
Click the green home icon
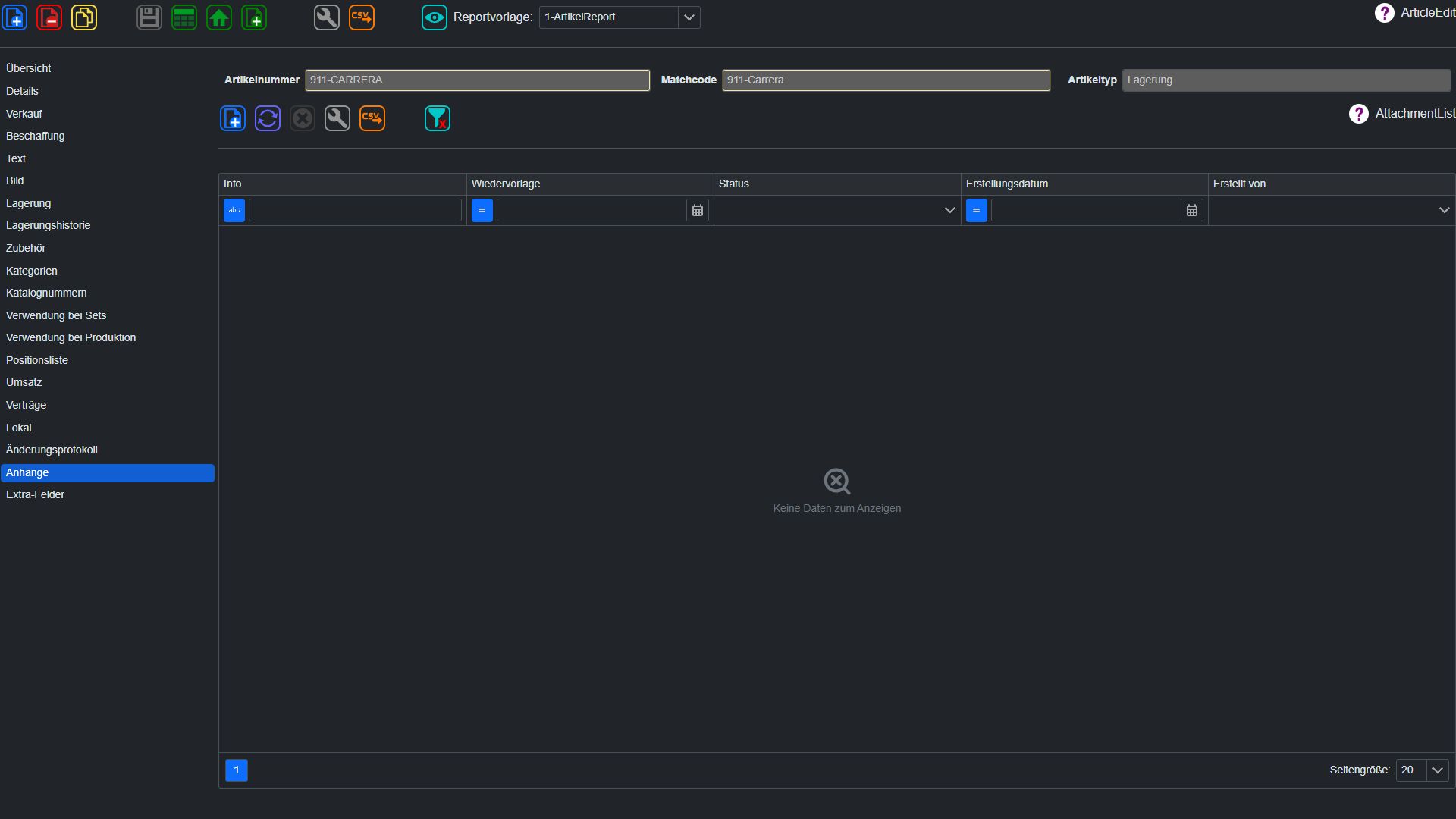click(219, 17)
